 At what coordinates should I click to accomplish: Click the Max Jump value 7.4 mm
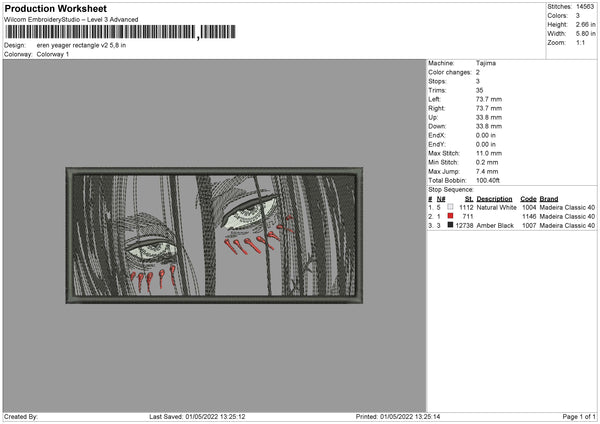click(x=487, y=171)
